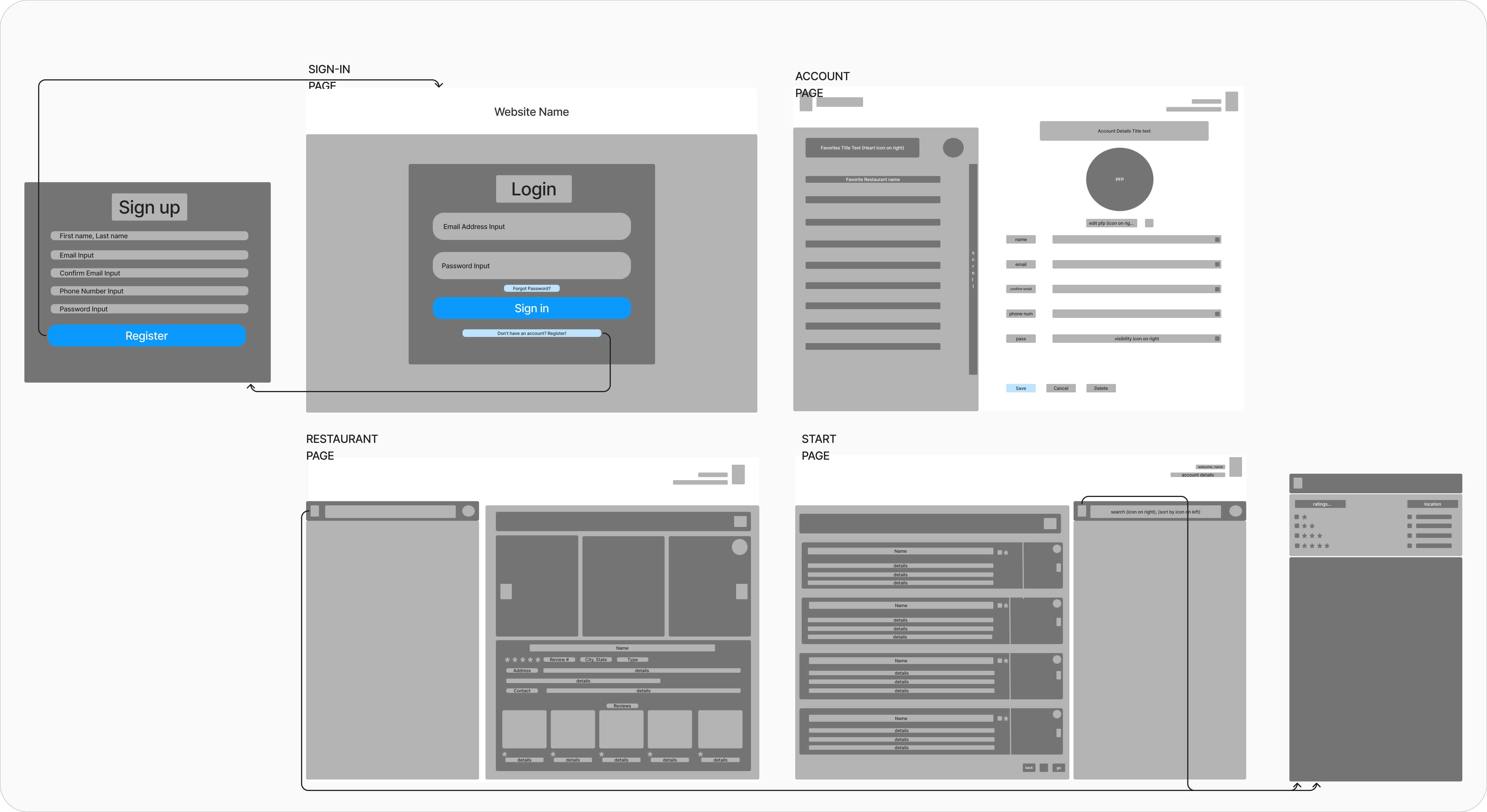Viewport: 1487px width, 812px height.
Task: Check the first location filter checkbox
Action: click(x=1410, y=517)
